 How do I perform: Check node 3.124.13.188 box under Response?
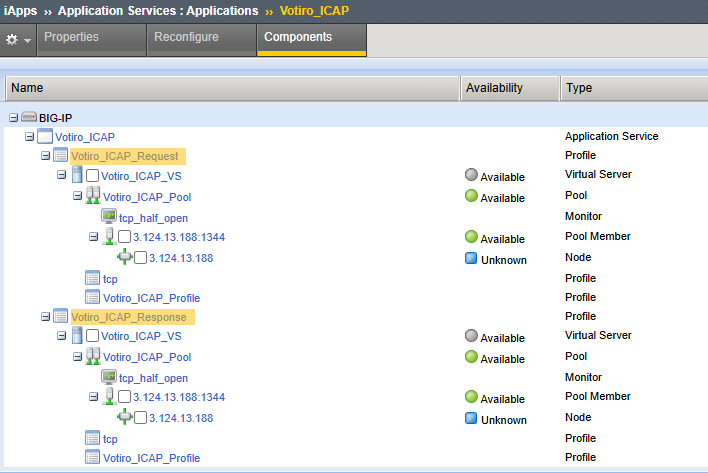[140, 417]
